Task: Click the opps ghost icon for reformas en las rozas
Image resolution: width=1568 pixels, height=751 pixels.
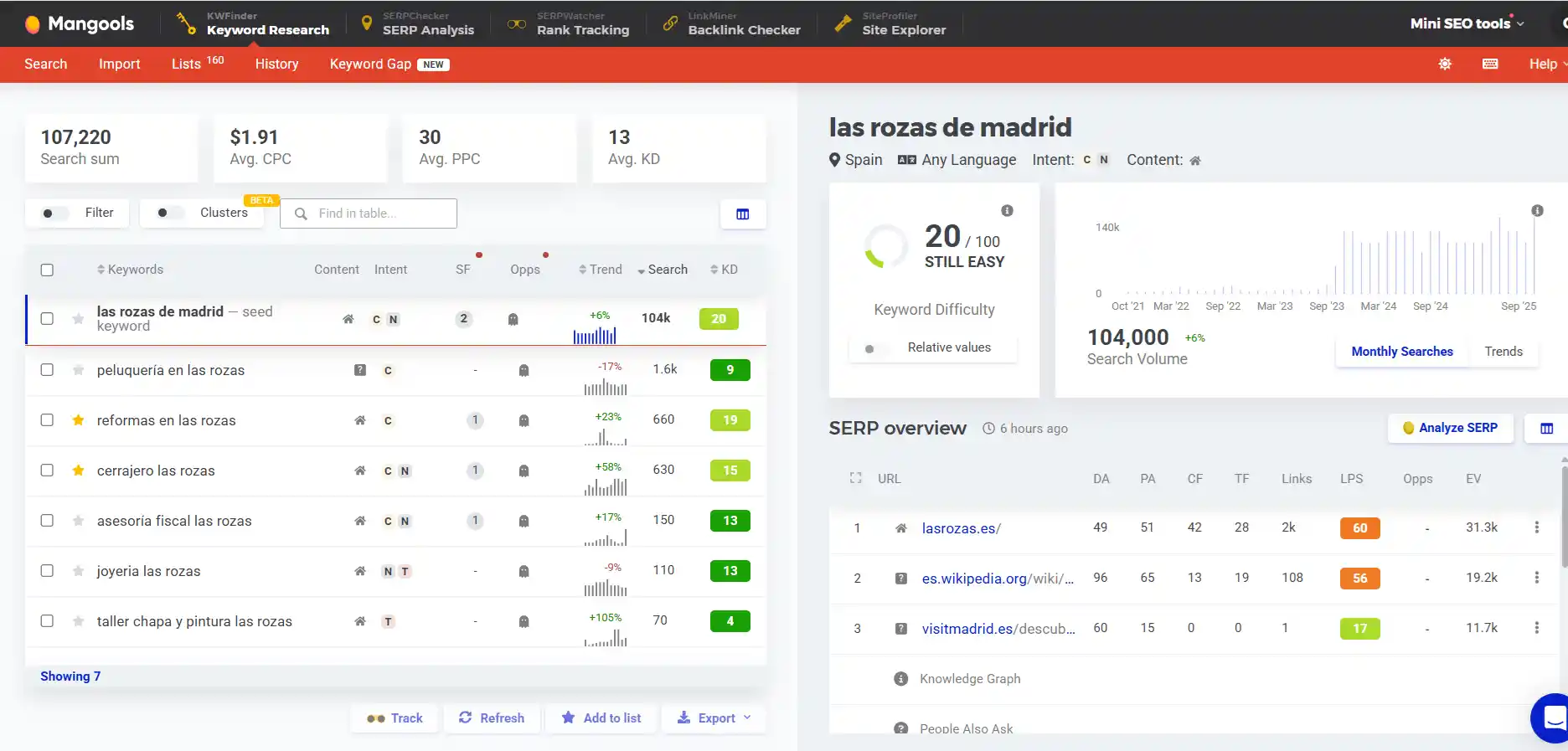Action: (x=524, y=420)
